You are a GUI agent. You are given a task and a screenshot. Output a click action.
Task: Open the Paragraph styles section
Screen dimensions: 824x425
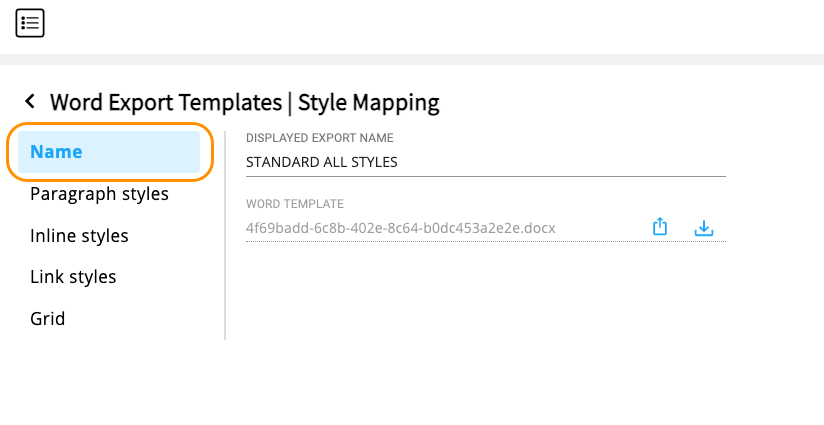pyautogui.click(x=99, y=194)
